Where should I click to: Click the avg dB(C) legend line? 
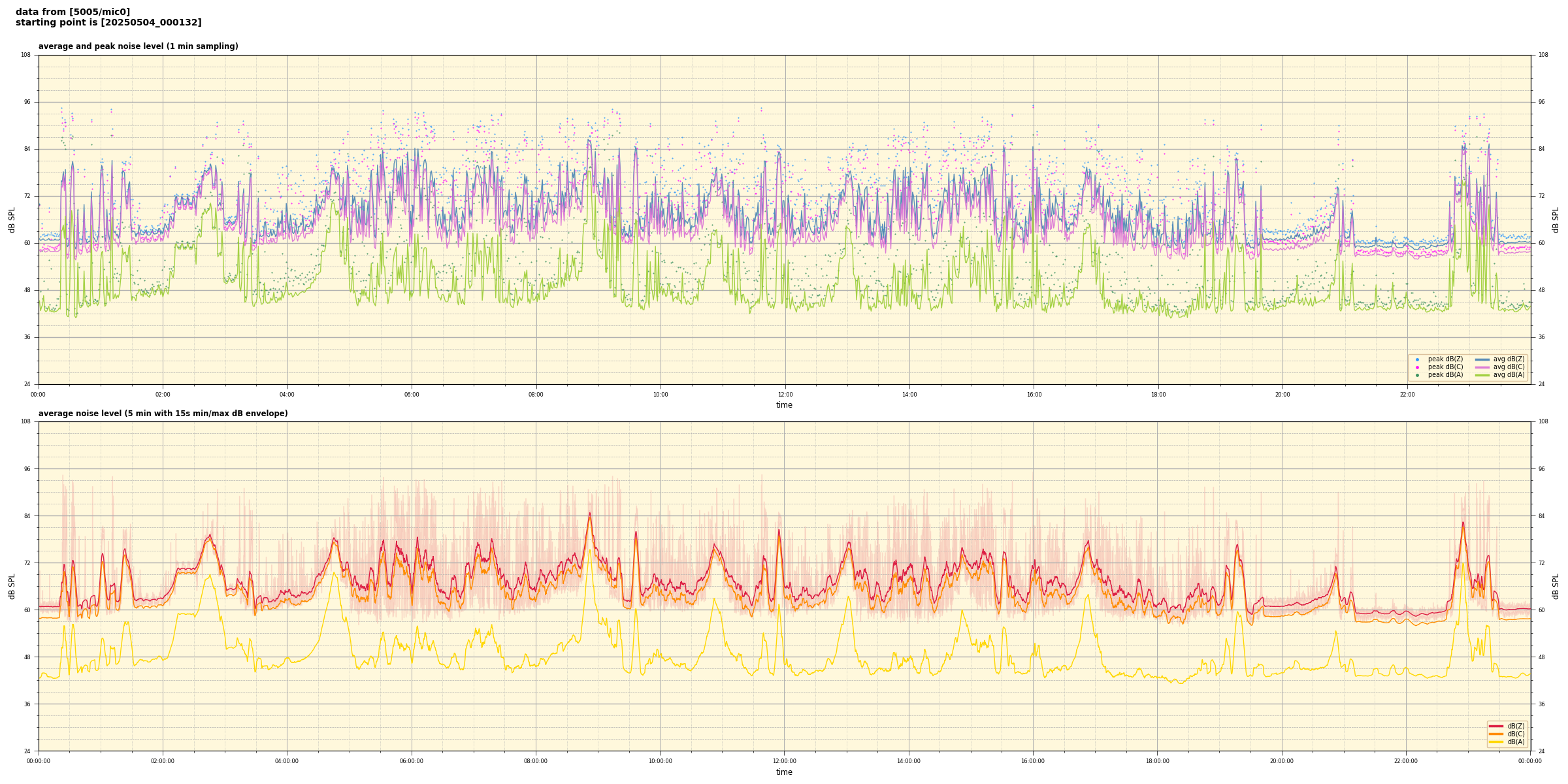pos(1482,367)
